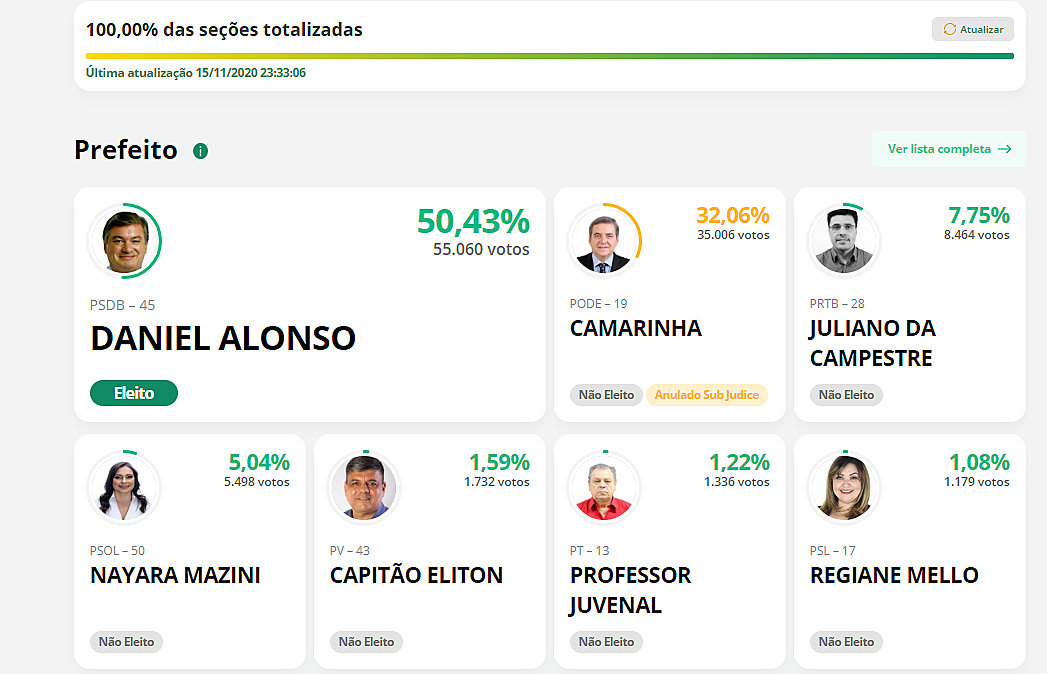Click the Atualizar refresh button
This screenshot has width=1047, height=674.
[972, 30]
